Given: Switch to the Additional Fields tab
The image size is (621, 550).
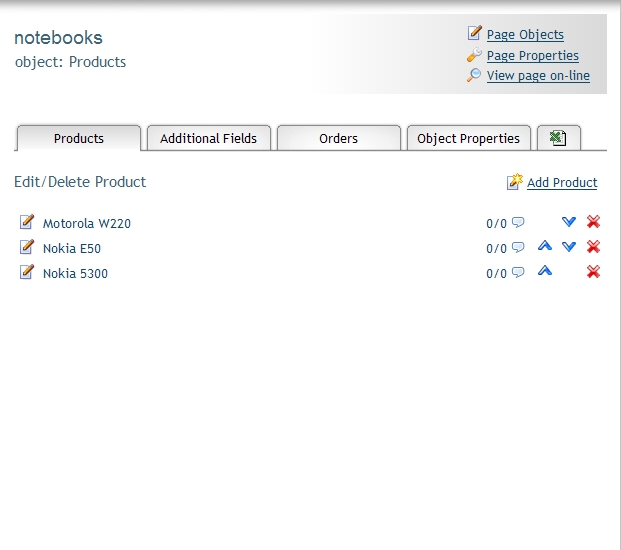Looking at the screenshot, I should pyautogui.click(x=209, y=138).
